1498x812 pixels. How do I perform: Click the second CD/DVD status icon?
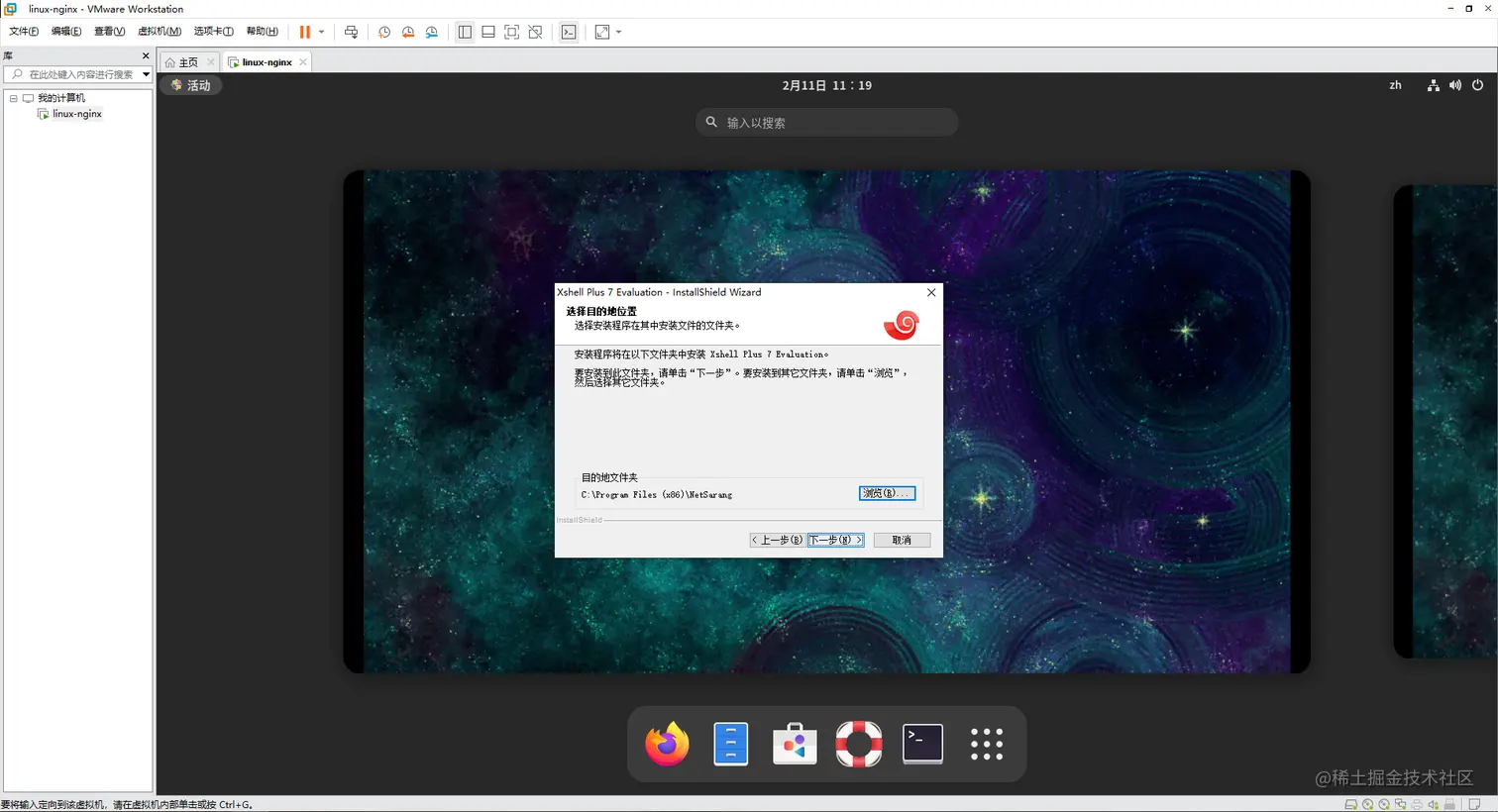click(1384, 804)
